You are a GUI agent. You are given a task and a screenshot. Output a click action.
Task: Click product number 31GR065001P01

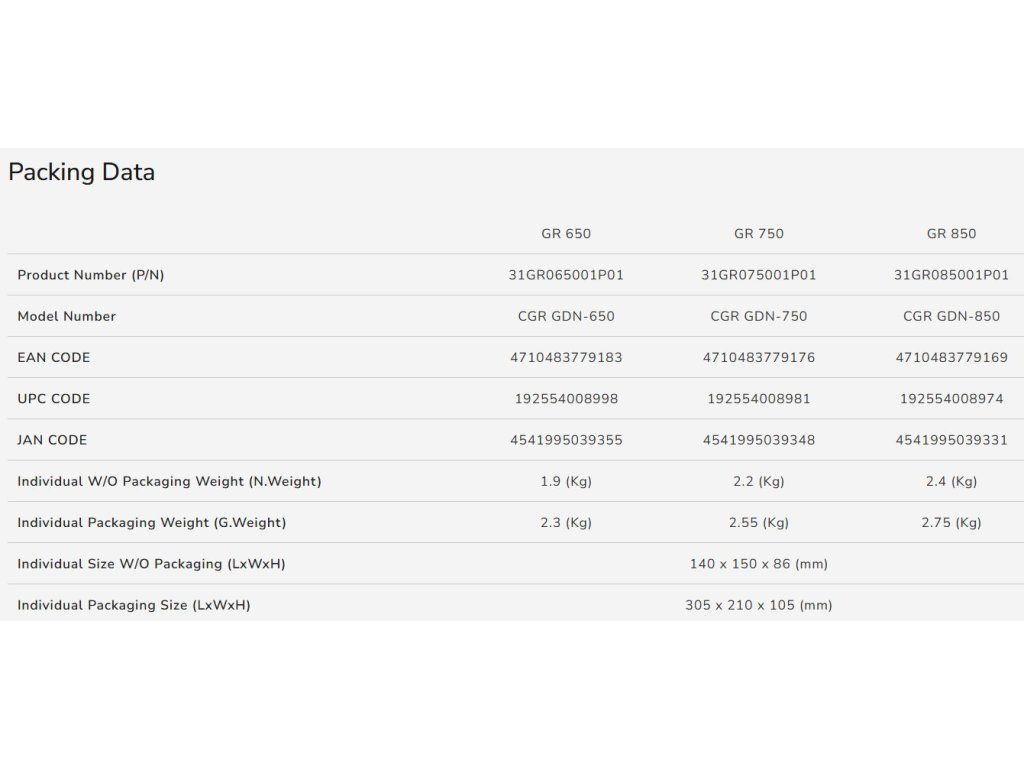(x=566, y=275)
